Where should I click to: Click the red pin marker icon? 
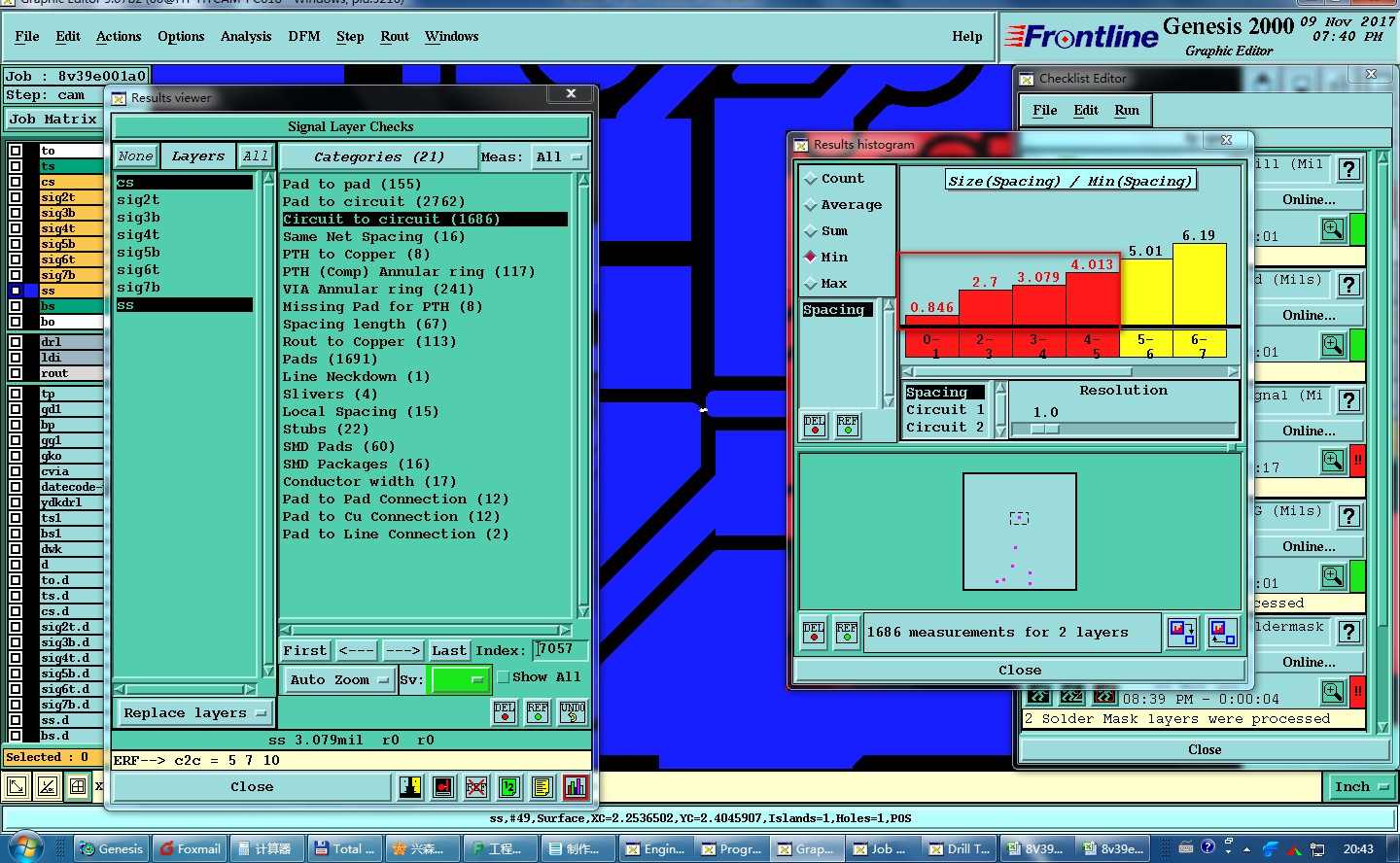[443, 787]
